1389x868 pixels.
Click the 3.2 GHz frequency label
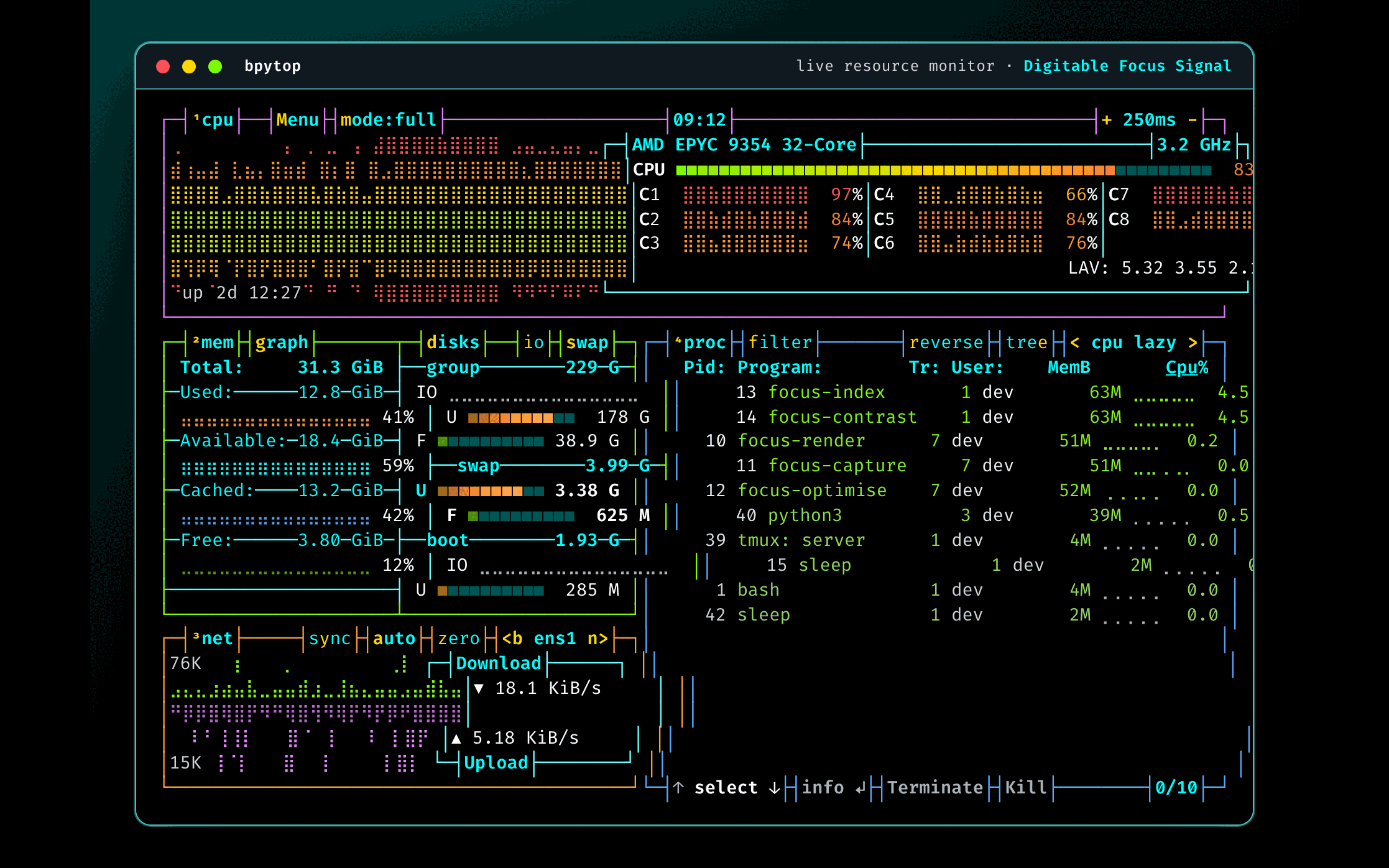coord(1194,144)
